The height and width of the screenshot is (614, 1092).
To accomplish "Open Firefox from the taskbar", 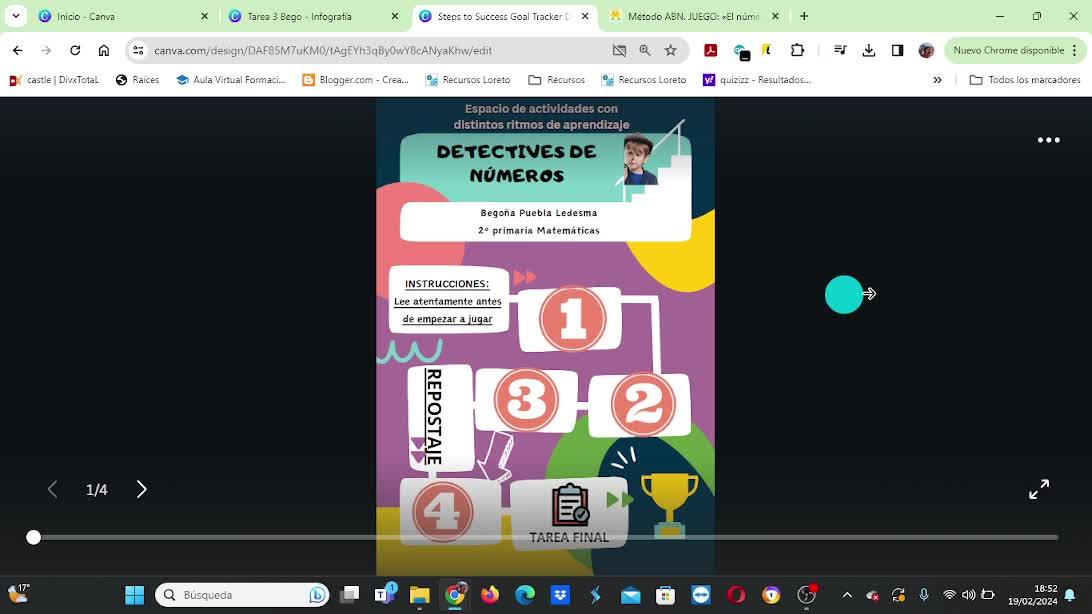I will [490, 595].
